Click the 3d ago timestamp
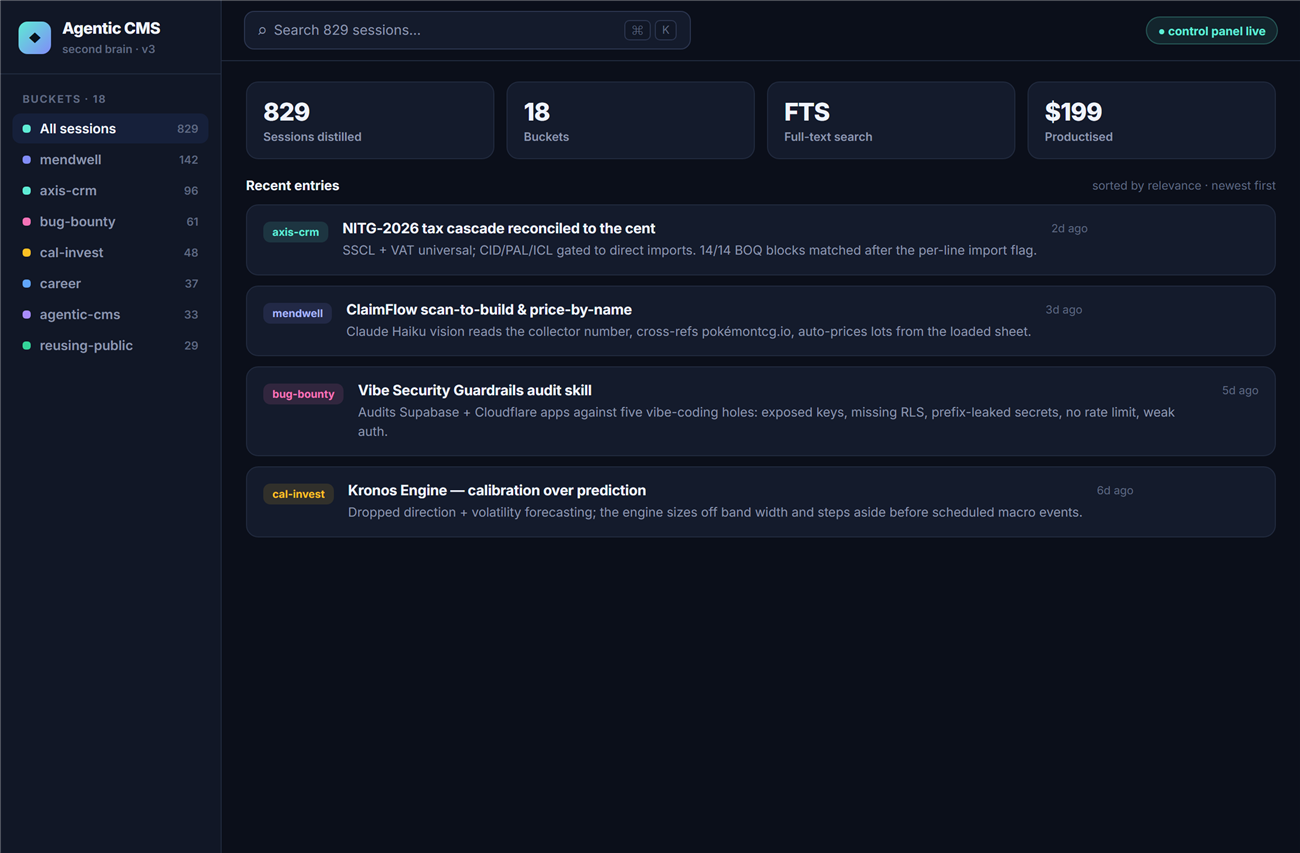 pos(1064,310)
